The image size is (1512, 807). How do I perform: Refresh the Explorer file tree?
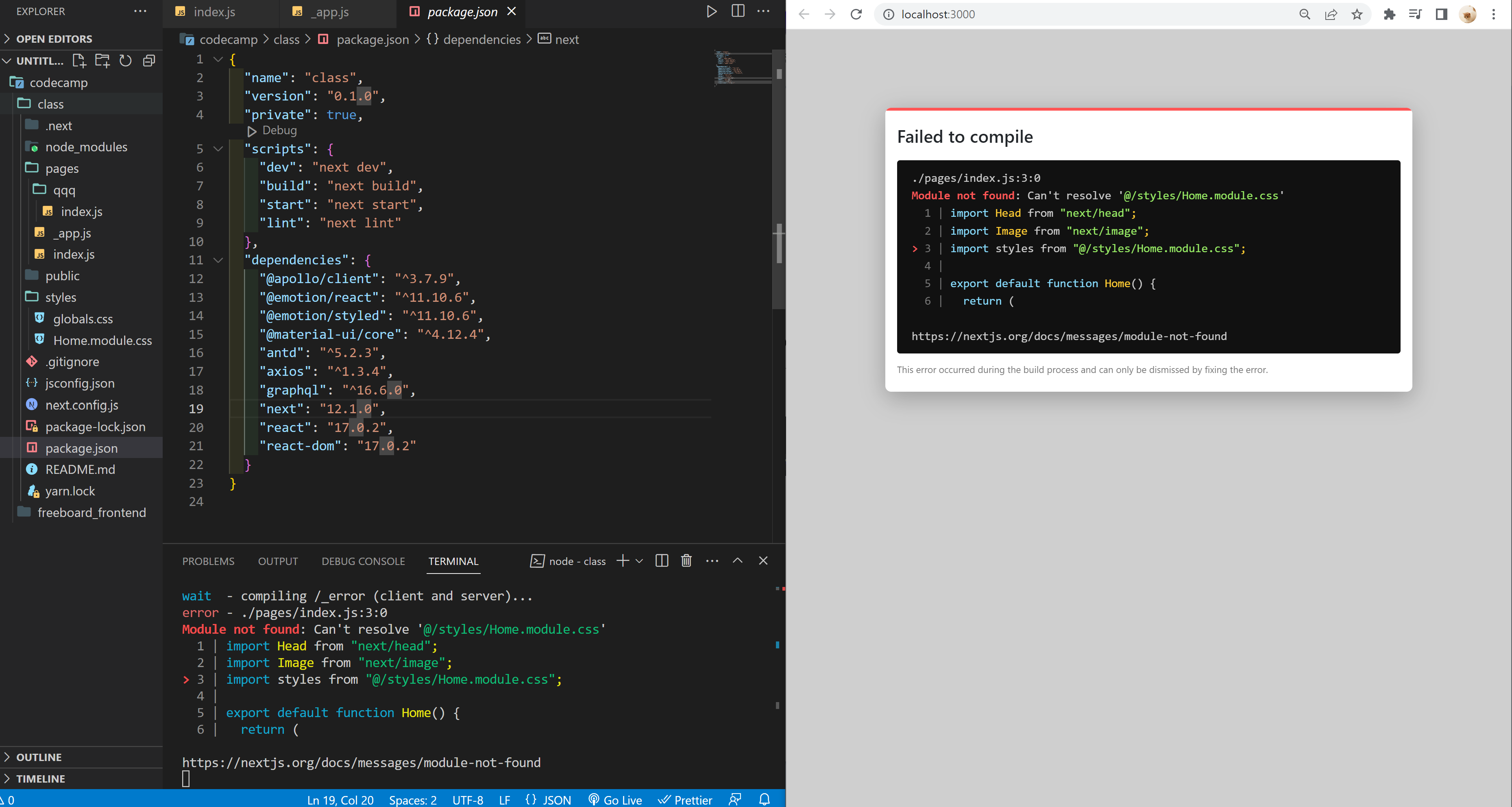[x=126, y=61]
